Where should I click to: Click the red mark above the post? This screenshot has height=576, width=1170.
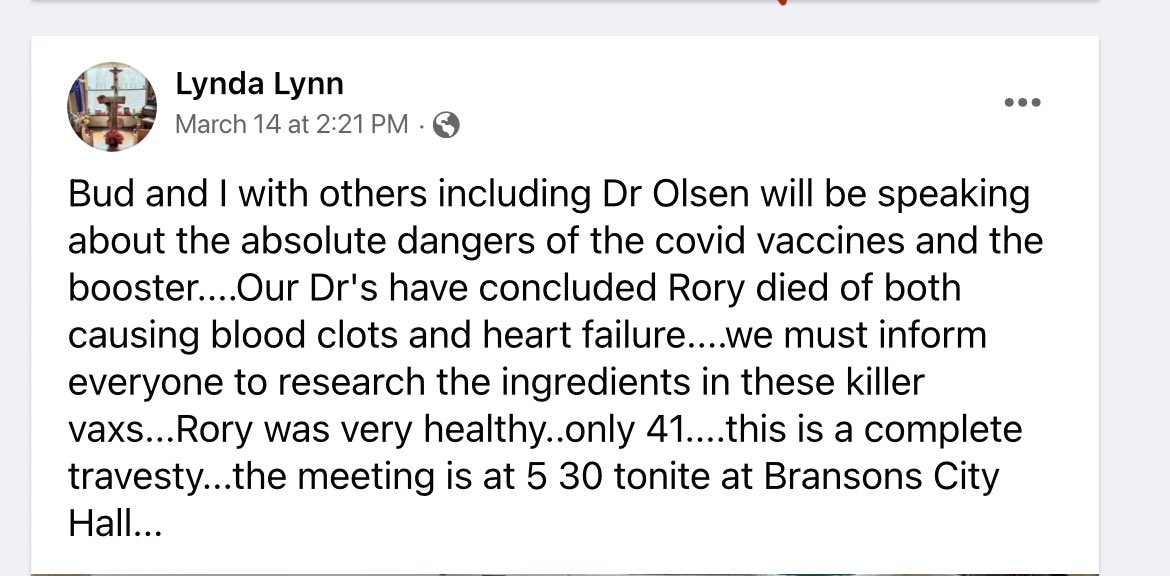pos(782,2)
